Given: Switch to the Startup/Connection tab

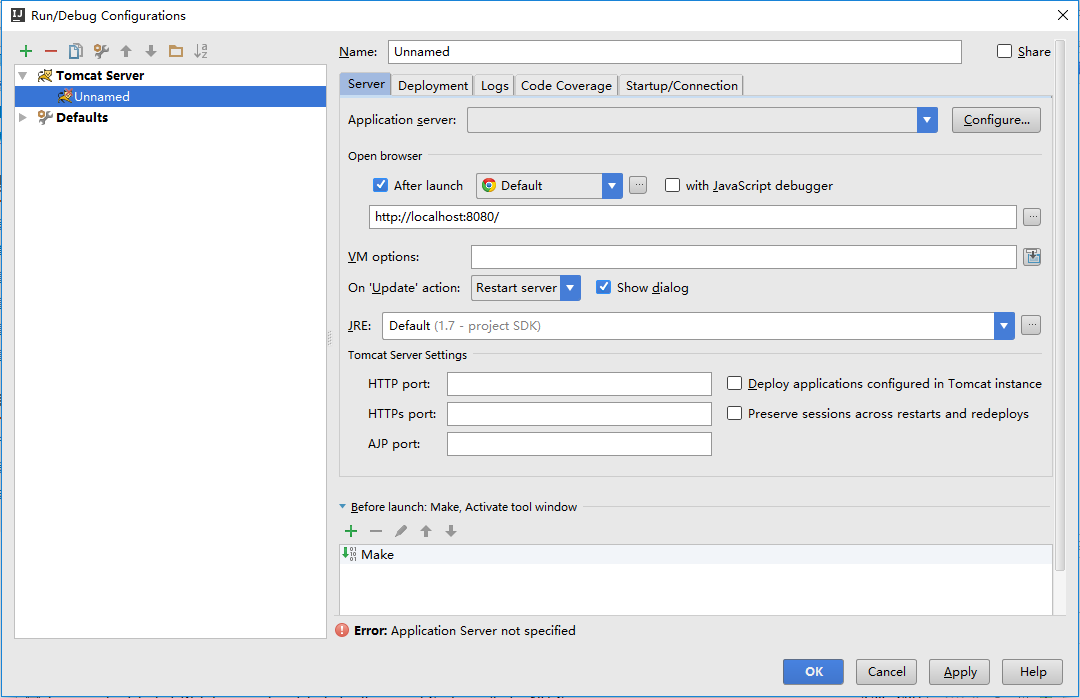Looking at the screenshot, I should click(681, 85).
